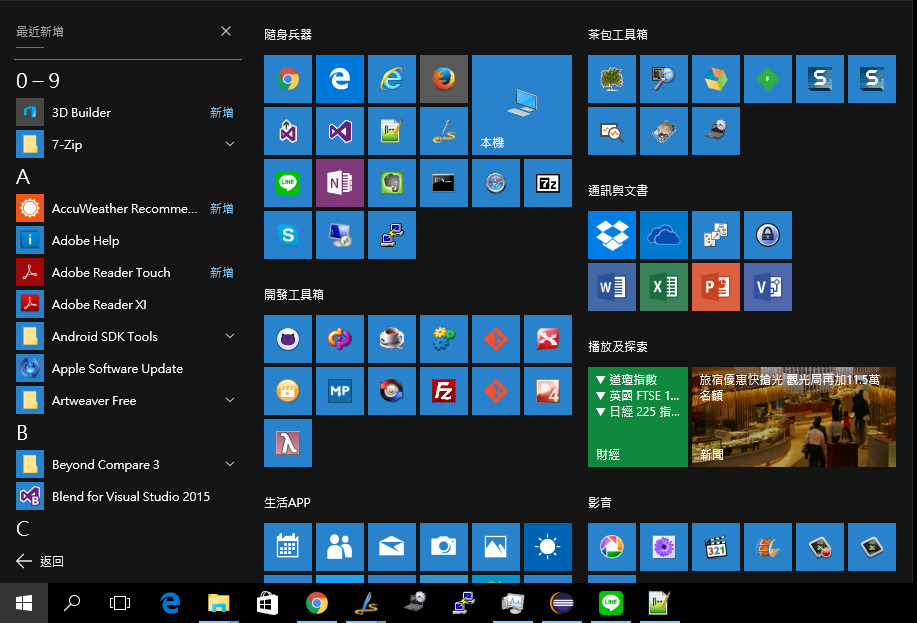The height and width of the screenshot is (623, 917).
Task: Launch Adobe Help from the list
Action: point(128,240)
